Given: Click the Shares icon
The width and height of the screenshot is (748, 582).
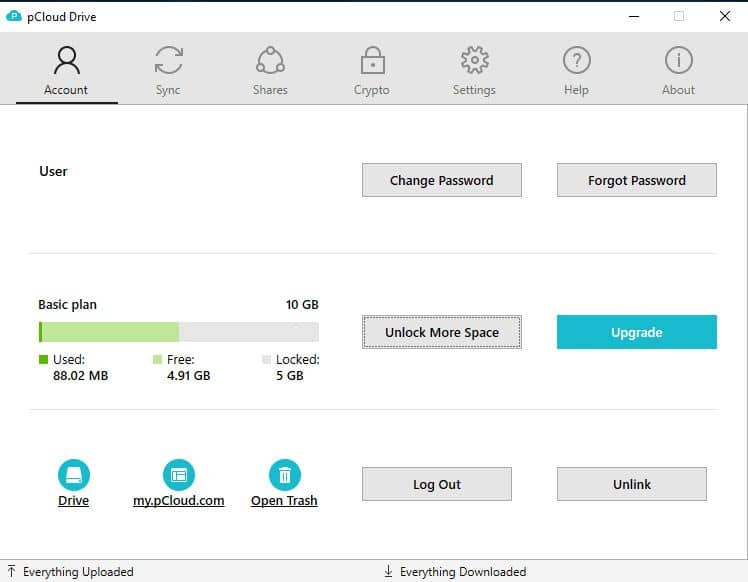Looking at the screenshot, I should pyautogui.click(x=270, y=60).
